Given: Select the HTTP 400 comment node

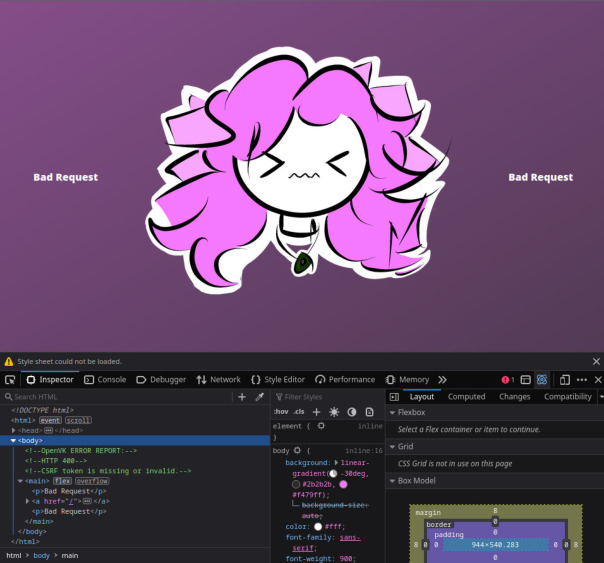Looking at the screenshot, I should pyautogui.click(x=56, y=461).
